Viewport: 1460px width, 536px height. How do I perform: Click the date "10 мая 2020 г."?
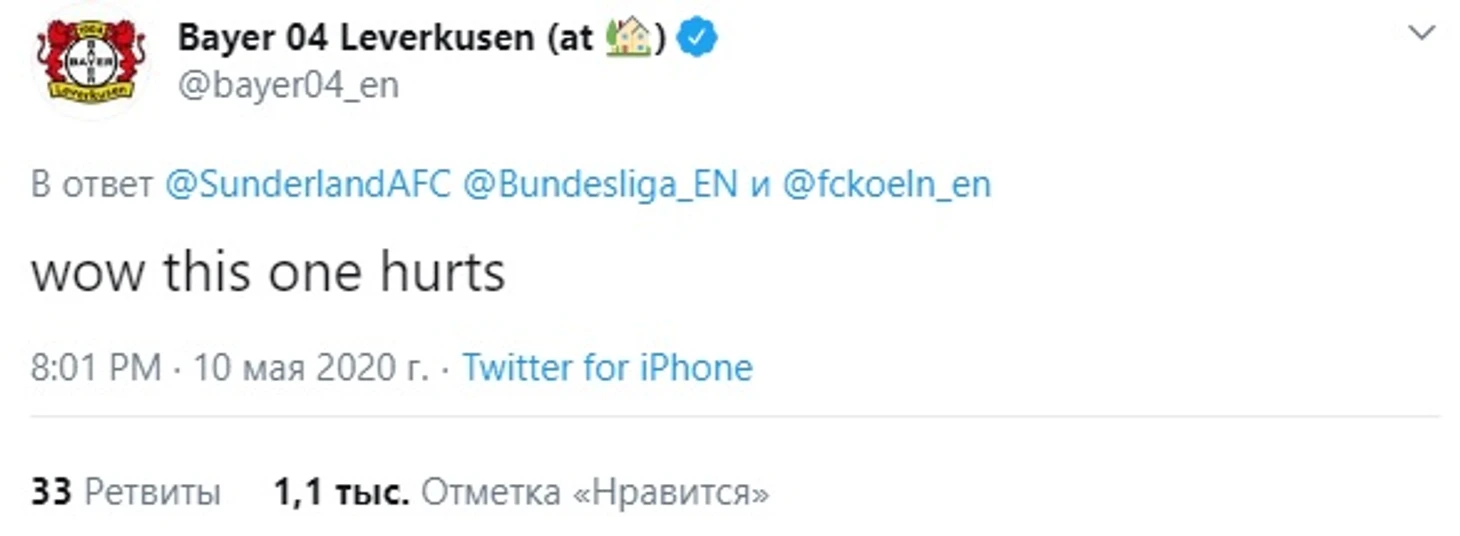point(310,368)
